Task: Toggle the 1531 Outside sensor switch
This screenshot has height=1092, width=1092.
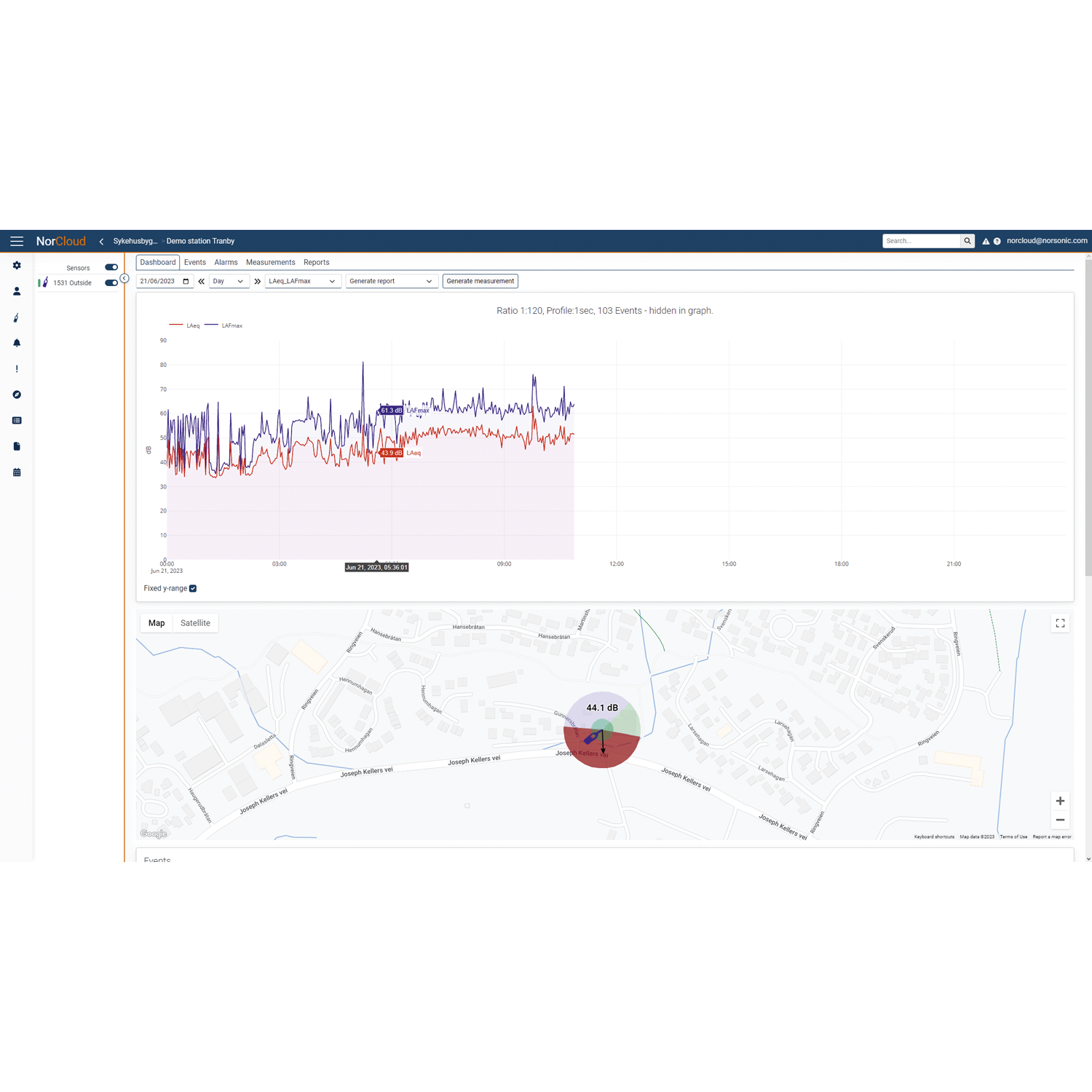Action: pos(111,282)
